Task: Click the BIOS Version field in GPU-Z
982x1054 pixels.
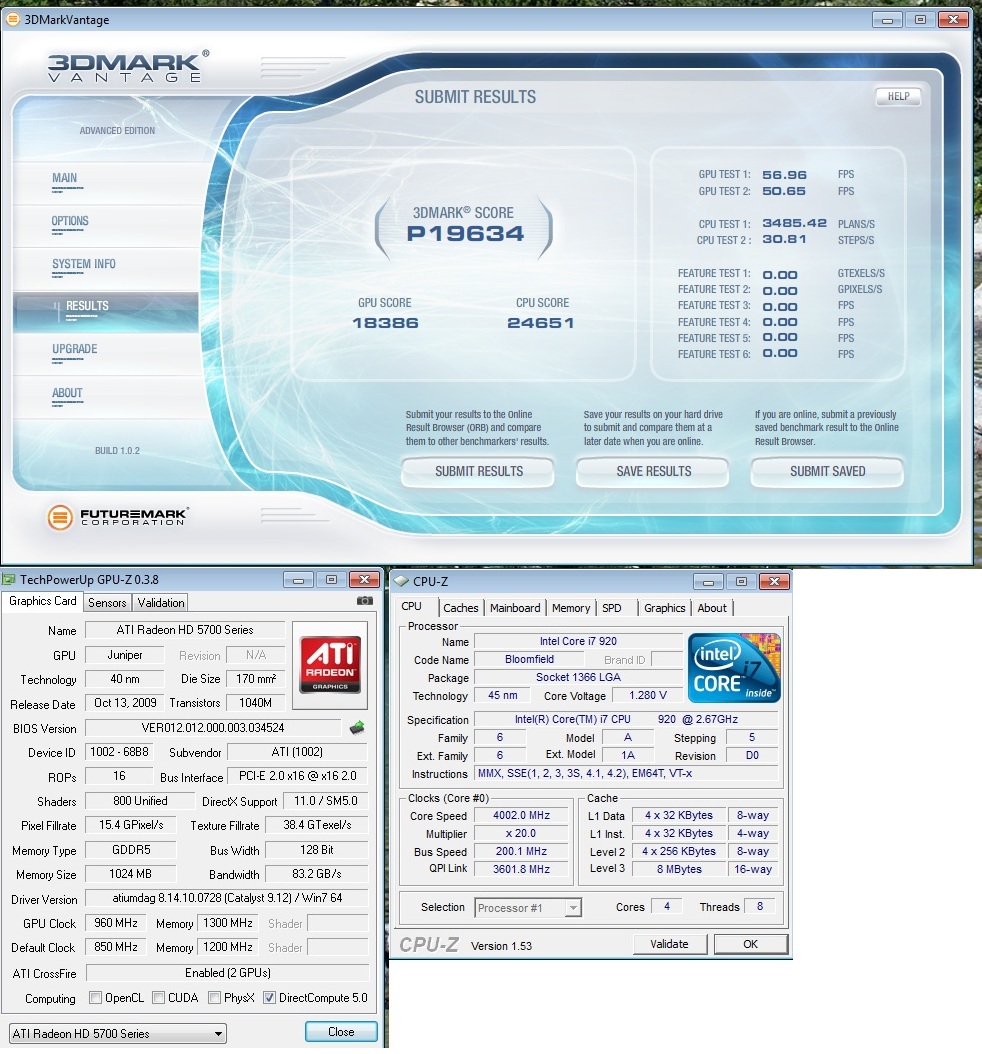Action: pyautogui.click(x=213, y=728)
